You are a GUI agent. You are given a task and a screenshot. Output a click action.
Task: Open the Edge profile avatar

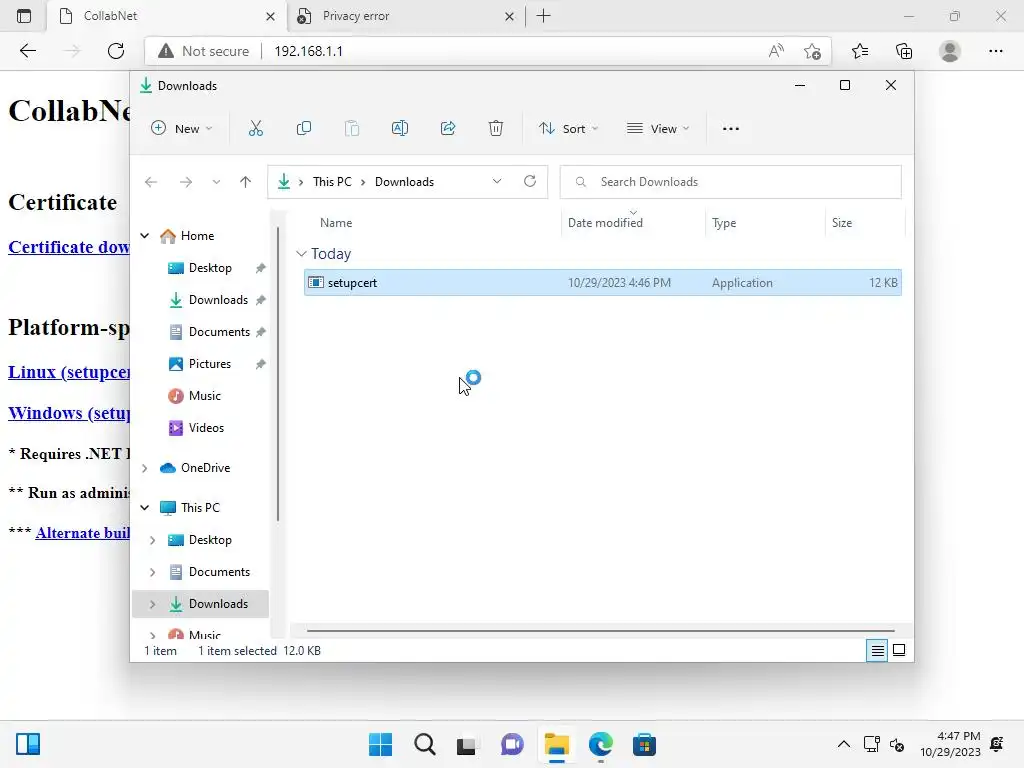(x=950, y=51)
